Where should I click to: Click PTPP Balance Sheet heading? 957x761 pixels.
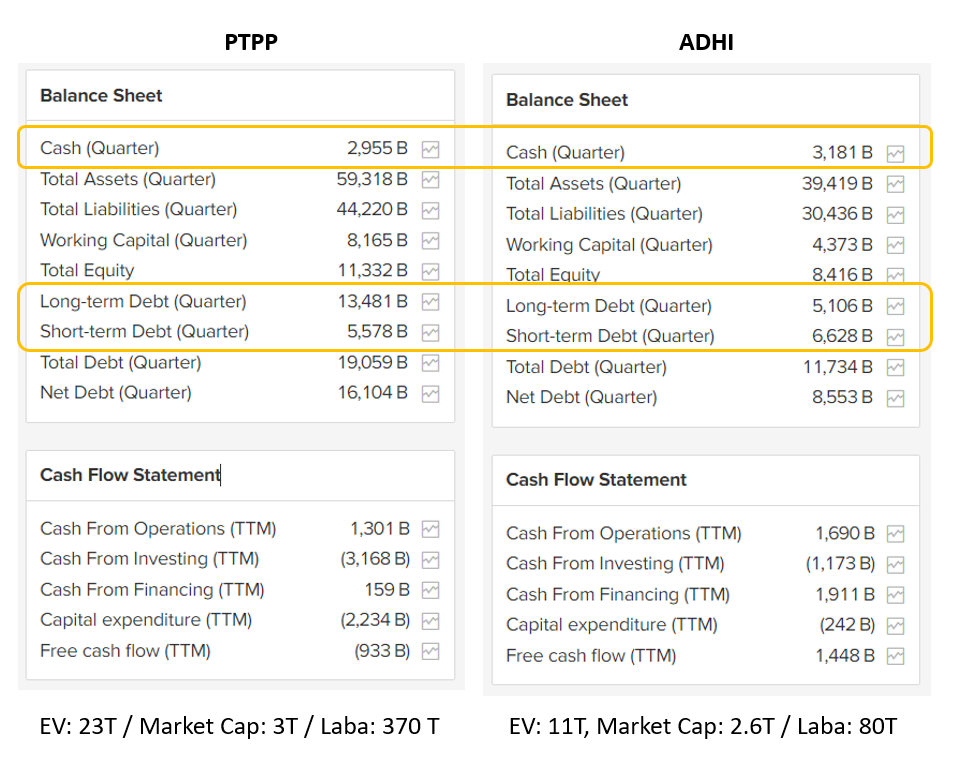click(101, 96)
